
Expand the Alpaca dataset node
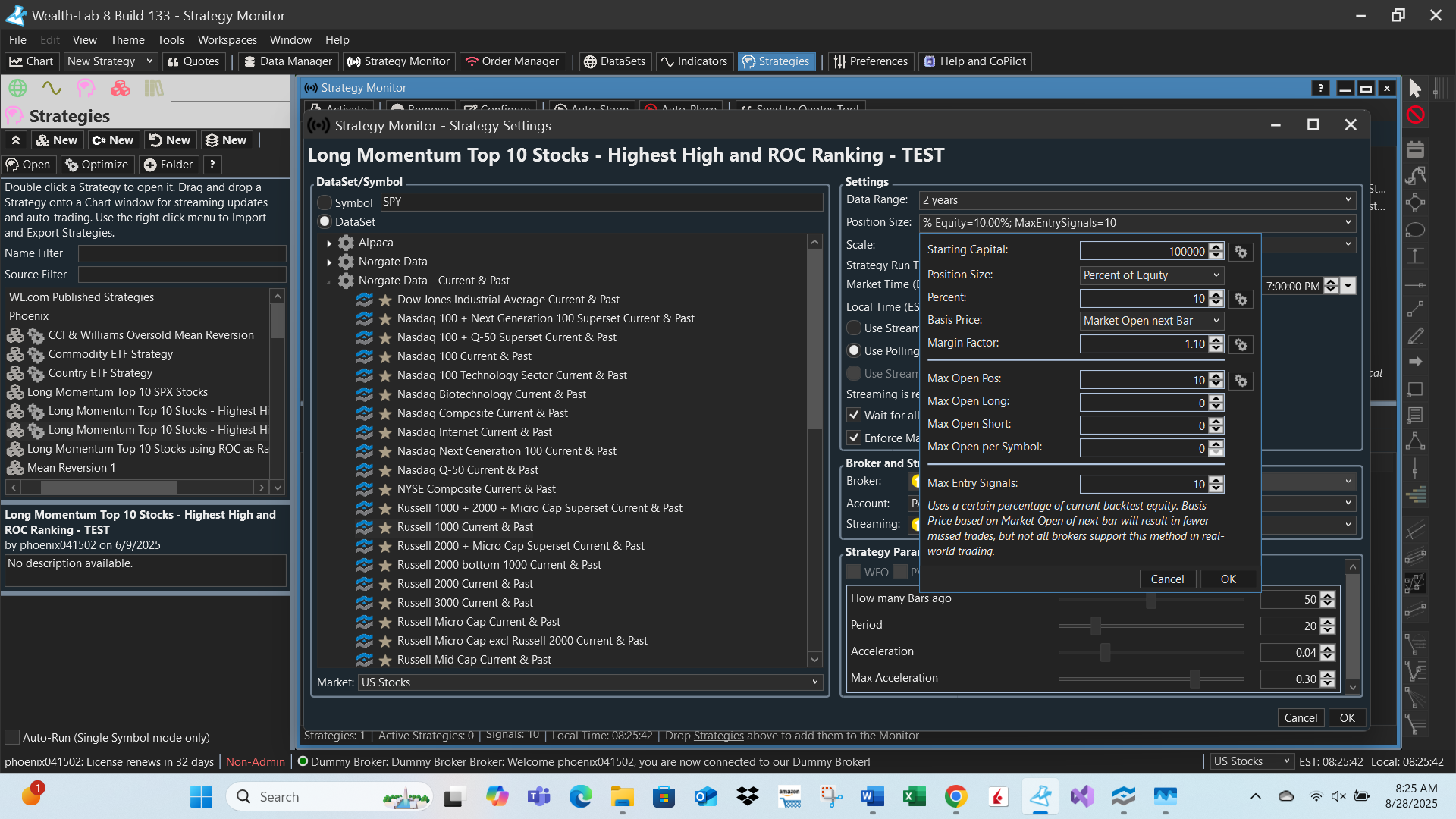(x=329, y=243)
